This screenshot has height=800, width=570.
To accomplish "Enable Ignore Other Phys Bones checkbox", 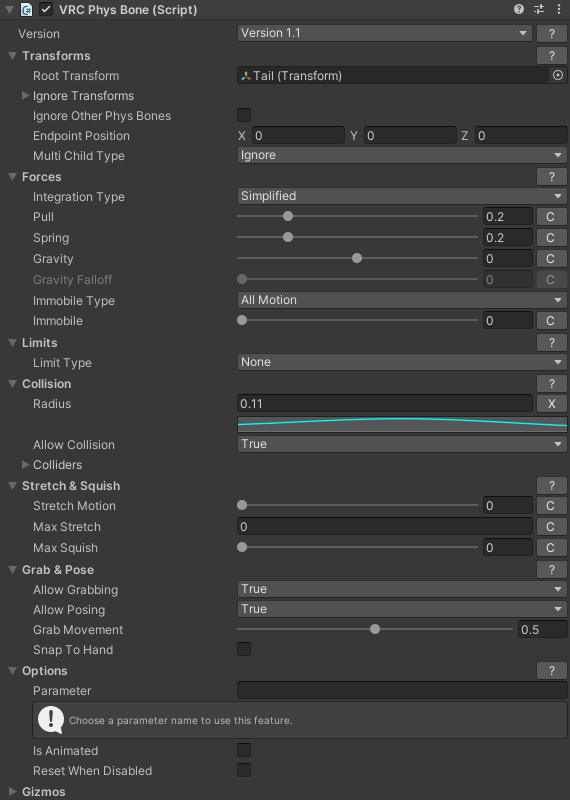I will click(244, 115).
